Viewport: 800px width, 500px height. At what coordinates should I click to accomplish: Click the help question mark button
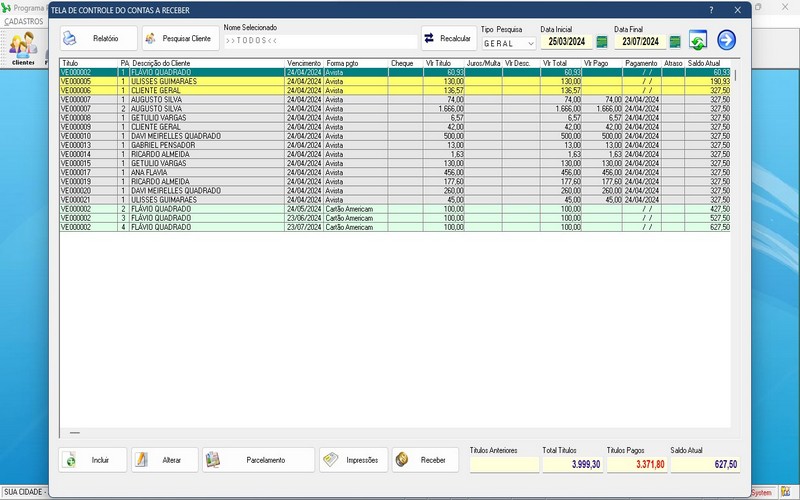pos(711,9)
